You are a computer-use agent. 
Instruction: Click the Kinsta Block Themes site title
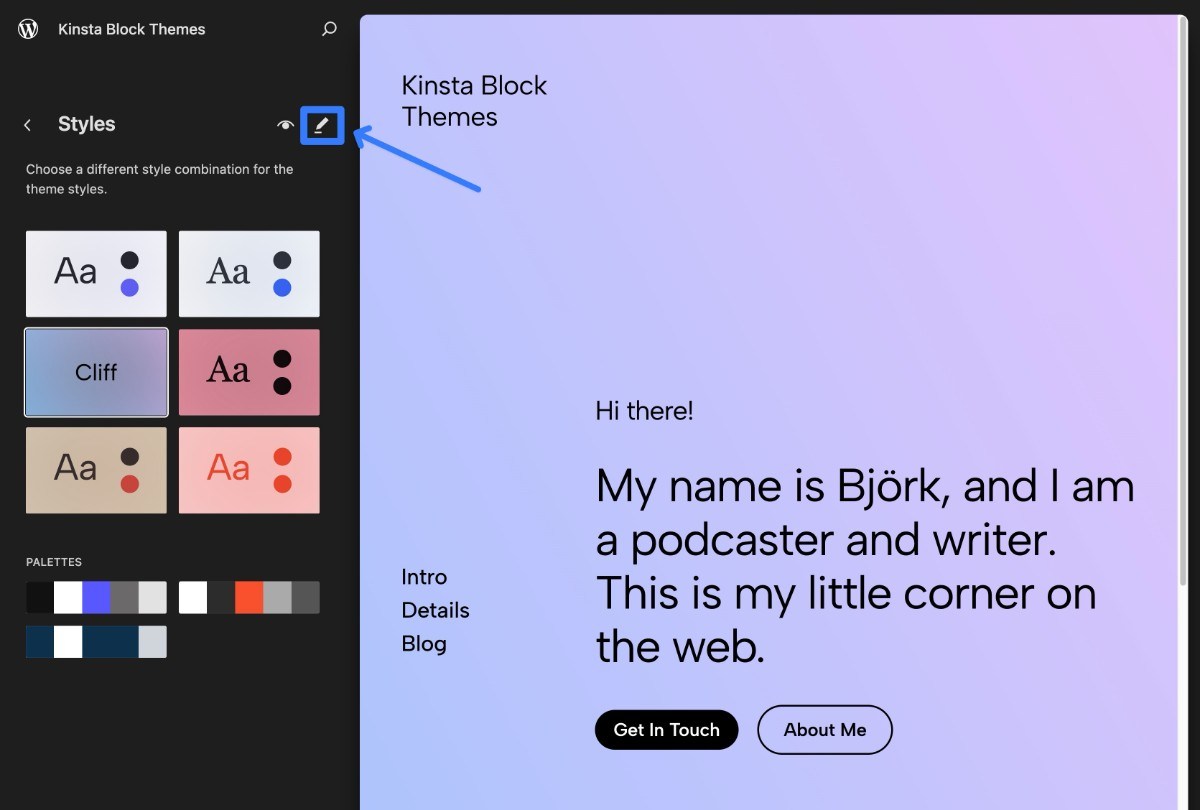pyautogui.click(x=131, y=29)
